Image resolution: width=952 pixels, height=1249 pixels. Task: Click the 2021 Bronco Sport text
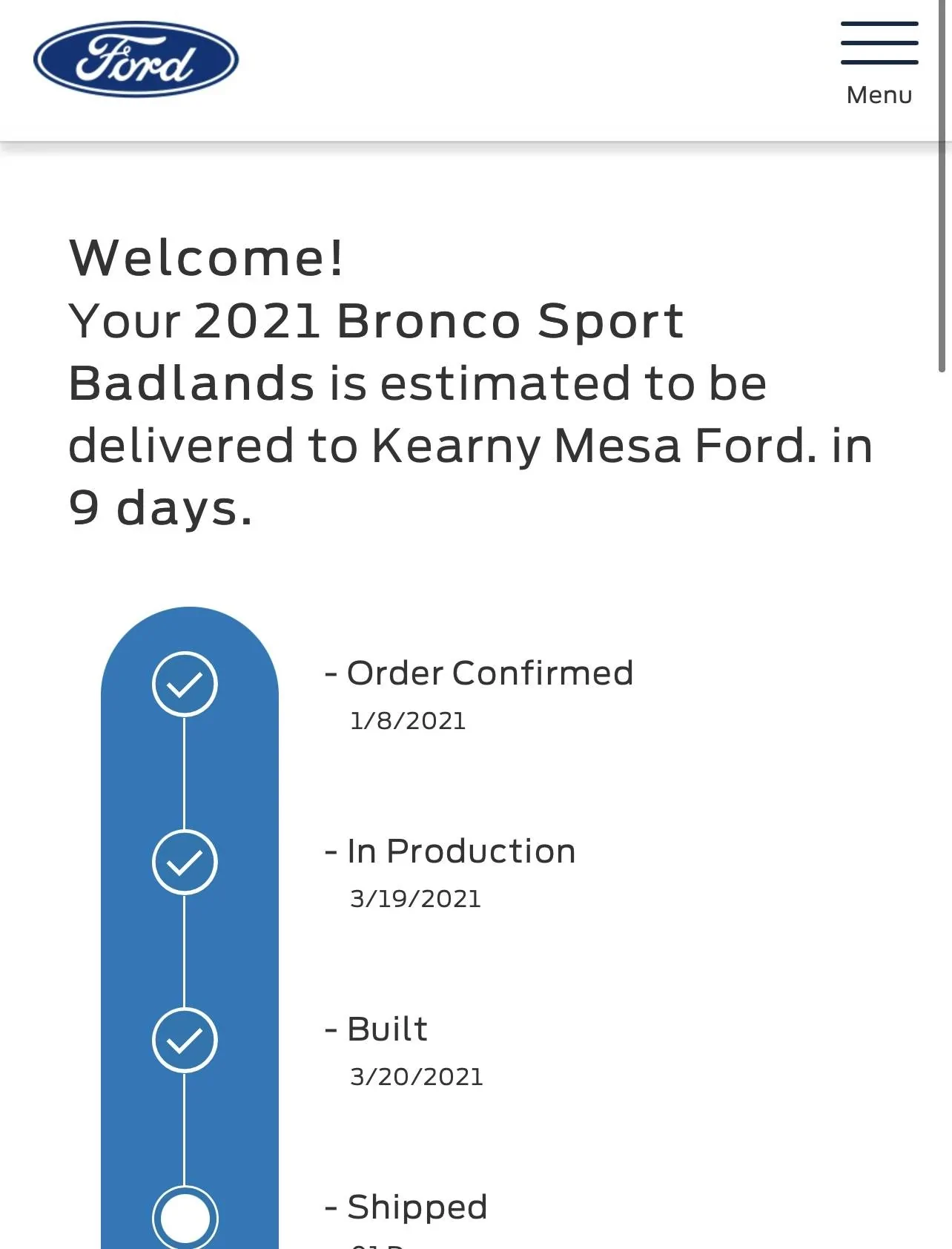[x=438, y=321]
